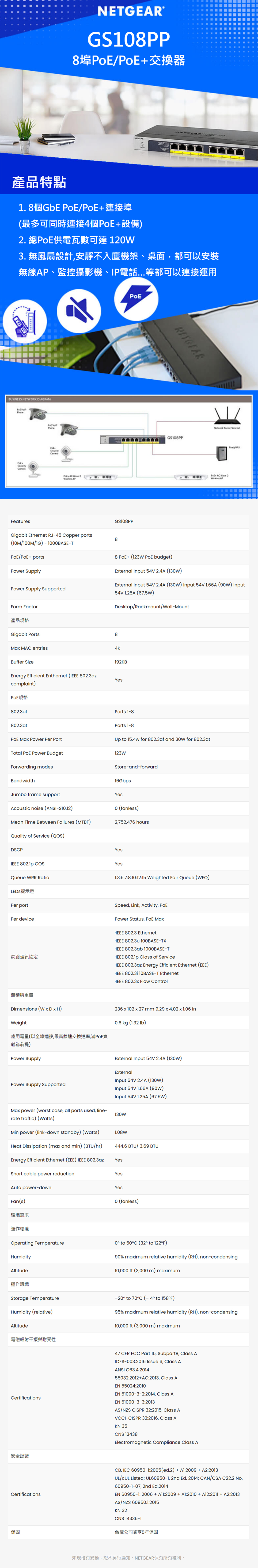Click the 產品規格 section row
This screenshot has width=258, height=1568.
pos(129,620)
